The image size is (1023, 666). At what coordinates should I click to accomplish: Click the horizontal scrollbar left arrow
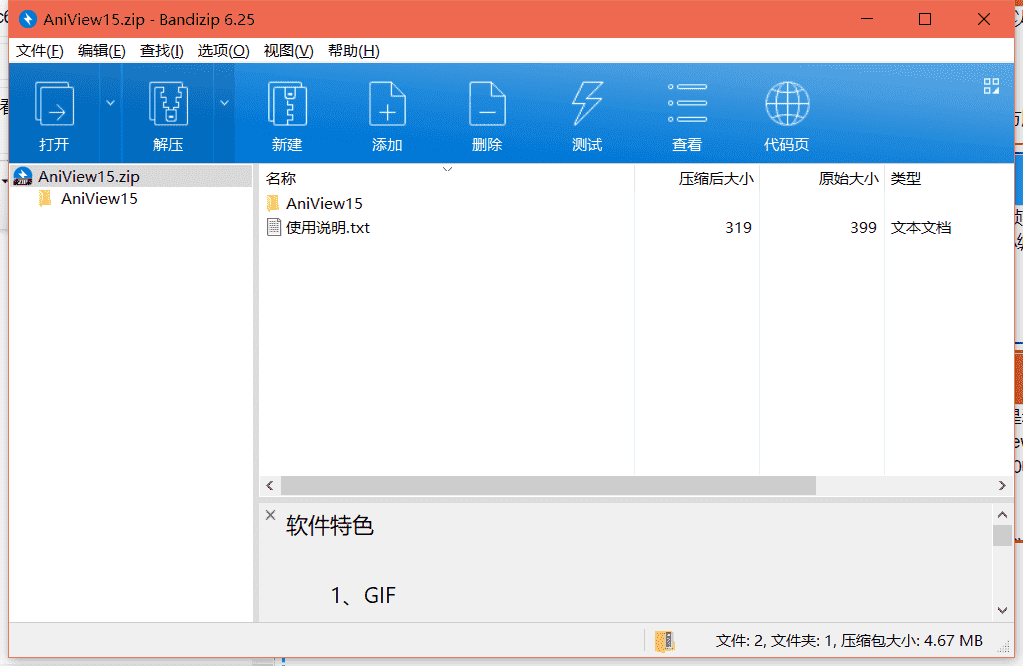270,485
